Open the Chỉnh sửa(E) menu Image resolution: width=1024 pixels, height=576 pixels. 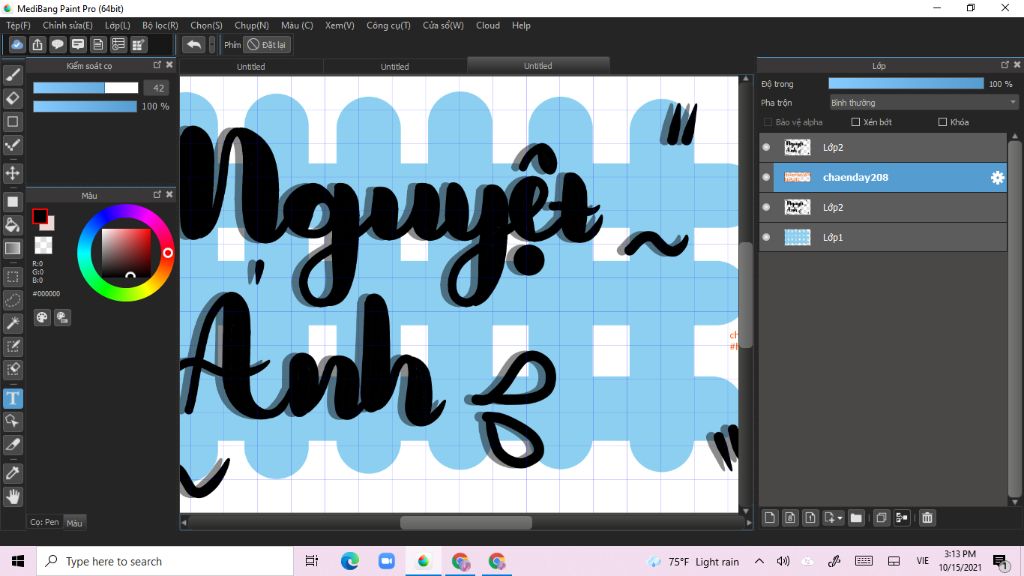pyautogui.click(x=67, y=25)
